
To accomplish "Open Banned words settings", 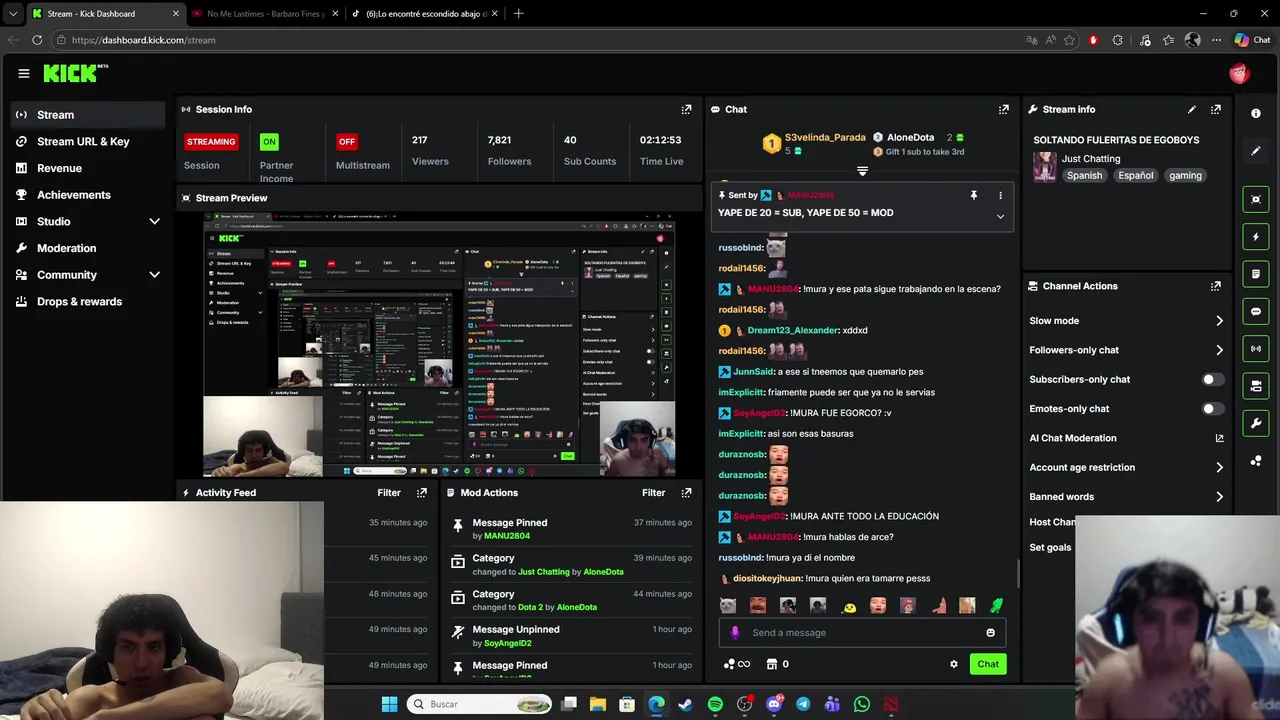I will (1126, 497).
